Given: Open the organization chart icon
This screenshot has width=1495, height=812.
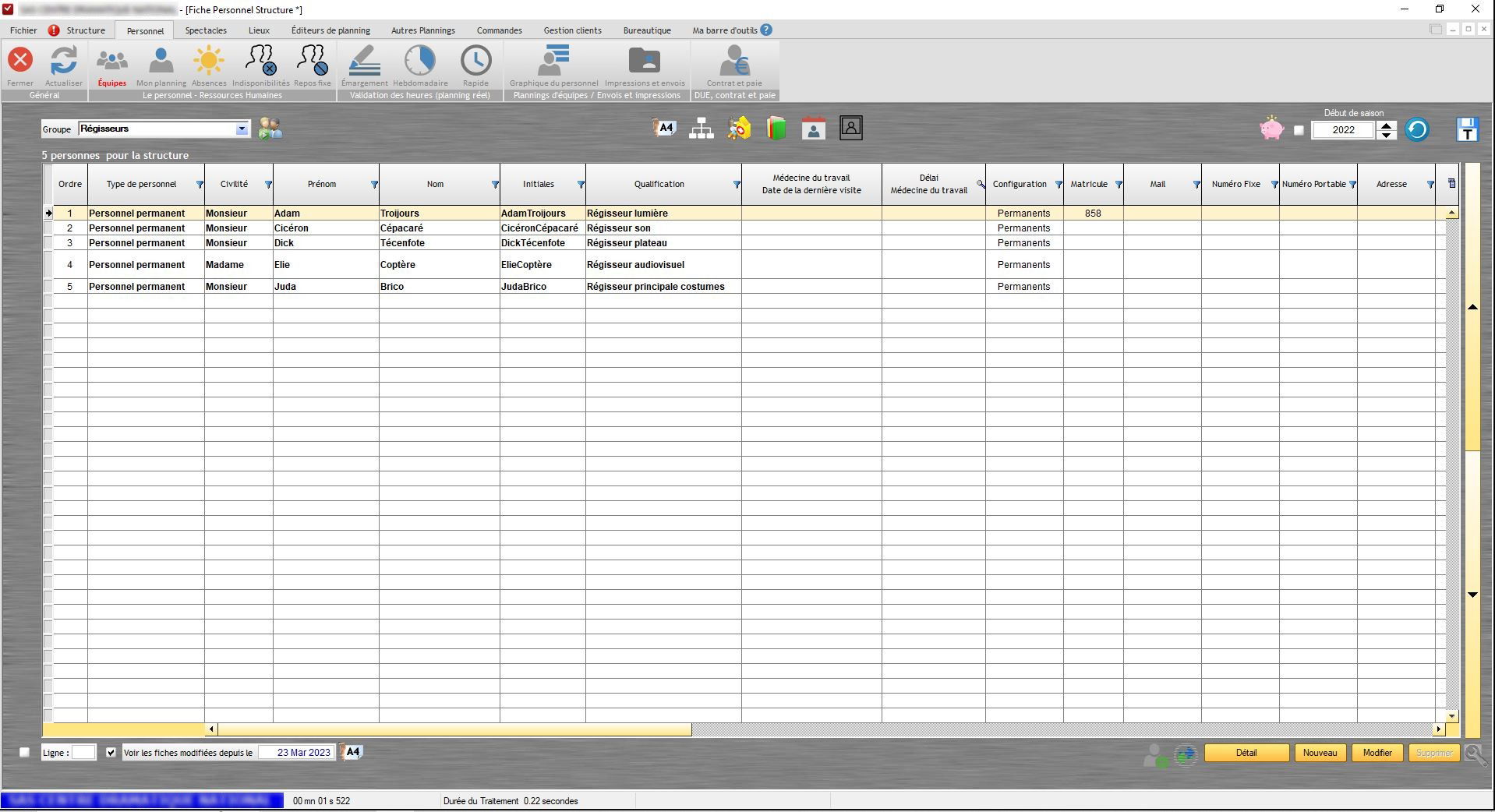Looking at the screenshot, I should pyautogui.click(x=702, y=129).
